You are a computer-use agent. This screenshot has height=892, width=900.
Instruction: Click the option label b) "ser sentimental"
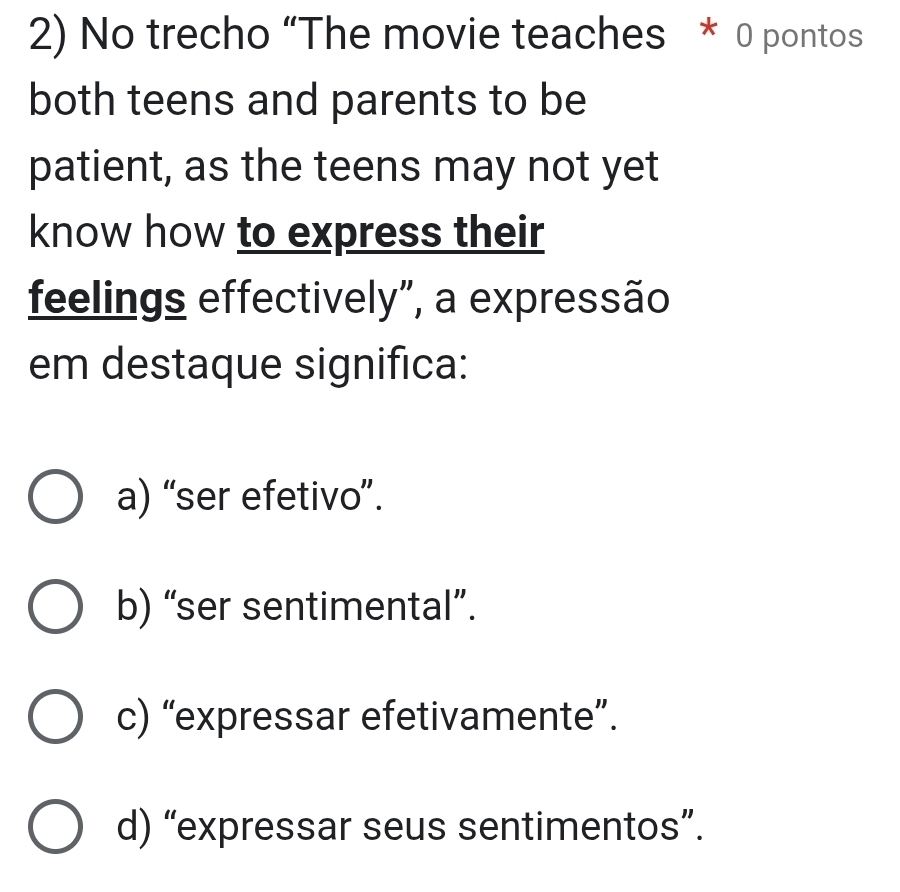pyautogui.click(x=295, y=607)
